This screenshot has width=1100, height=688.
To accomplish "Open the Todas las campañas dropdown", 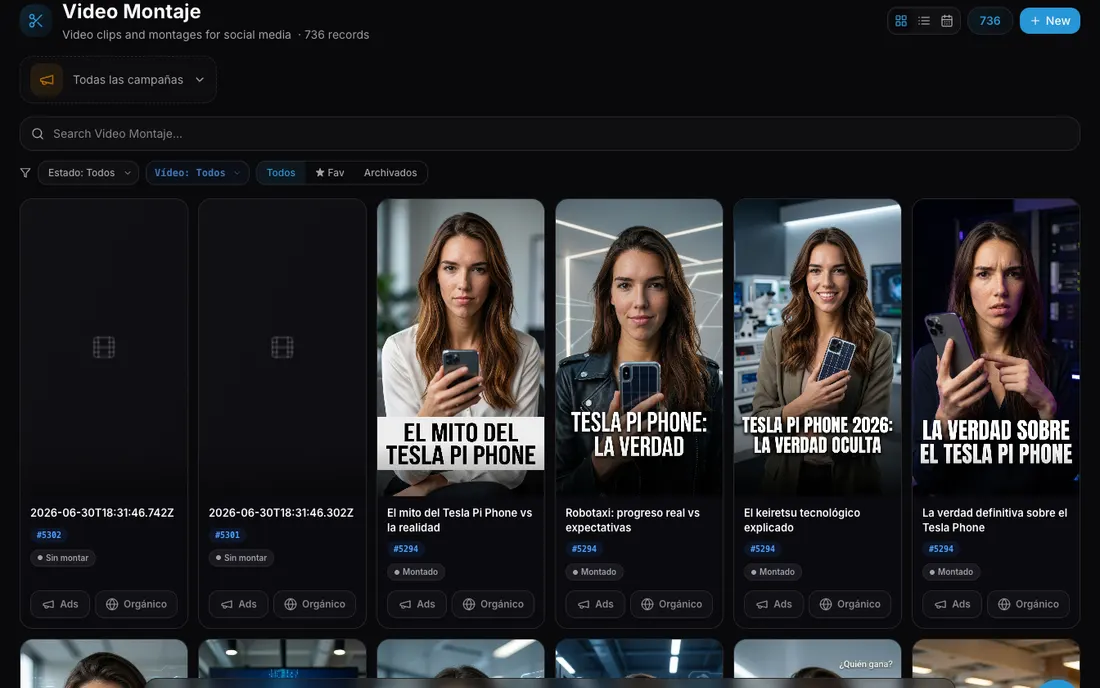I will (x=118, y=80).
